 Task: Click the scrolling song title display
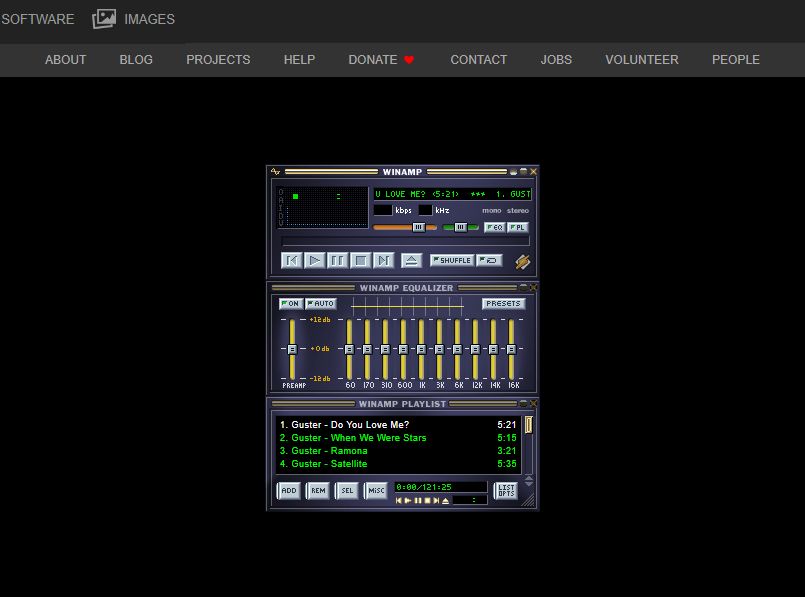(453, 194)
